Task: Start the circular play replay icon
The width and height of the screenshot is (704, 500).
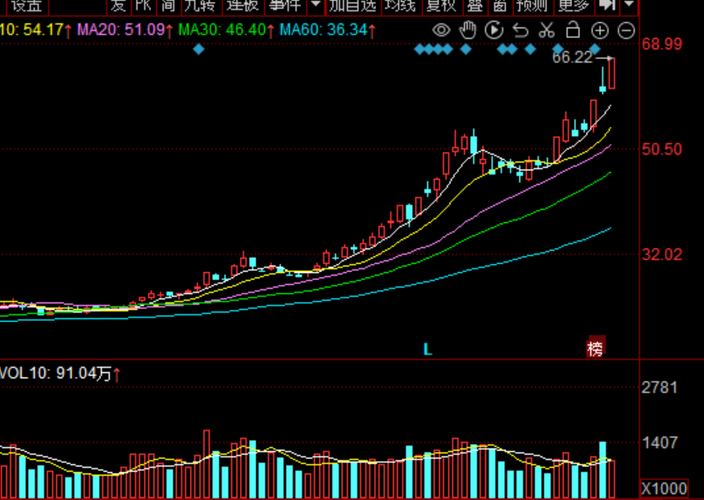Action: [494, 31]
